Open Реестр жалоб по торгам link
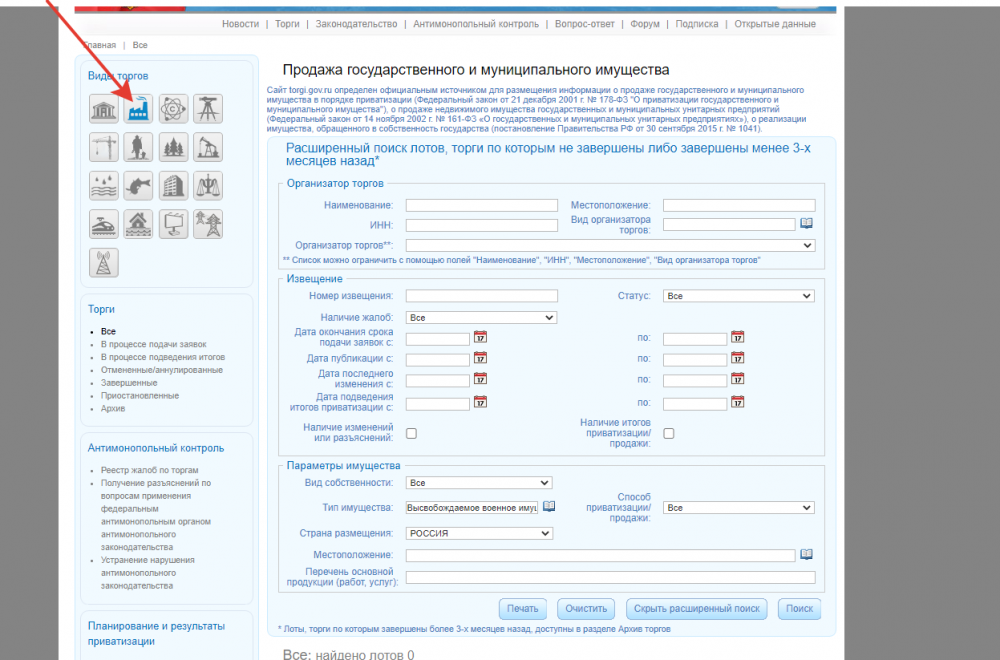Viewport: 1000px width, 660px height. [x=149, y=470]
